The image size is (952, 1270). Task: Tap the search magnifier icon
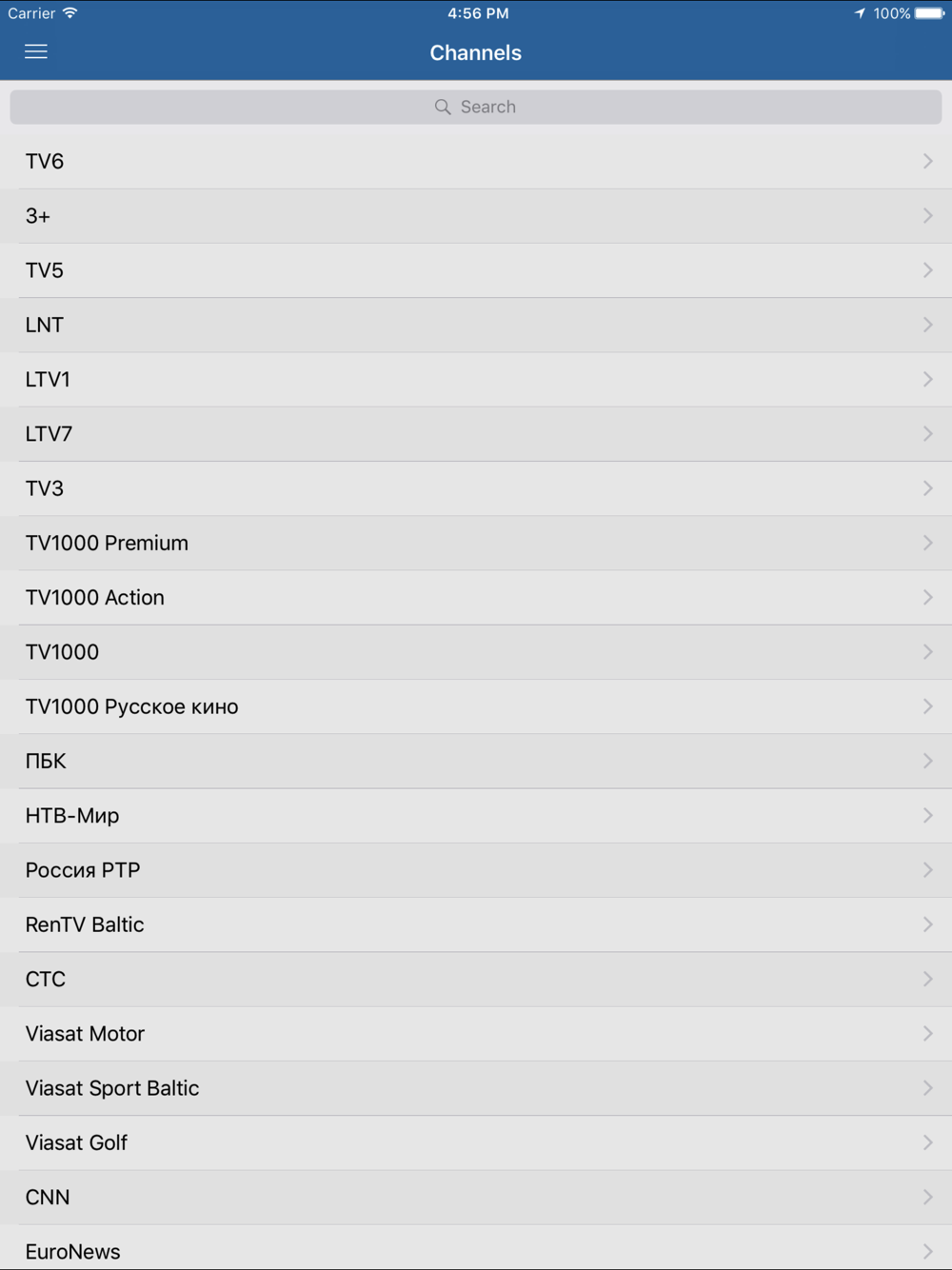(443, 107)
